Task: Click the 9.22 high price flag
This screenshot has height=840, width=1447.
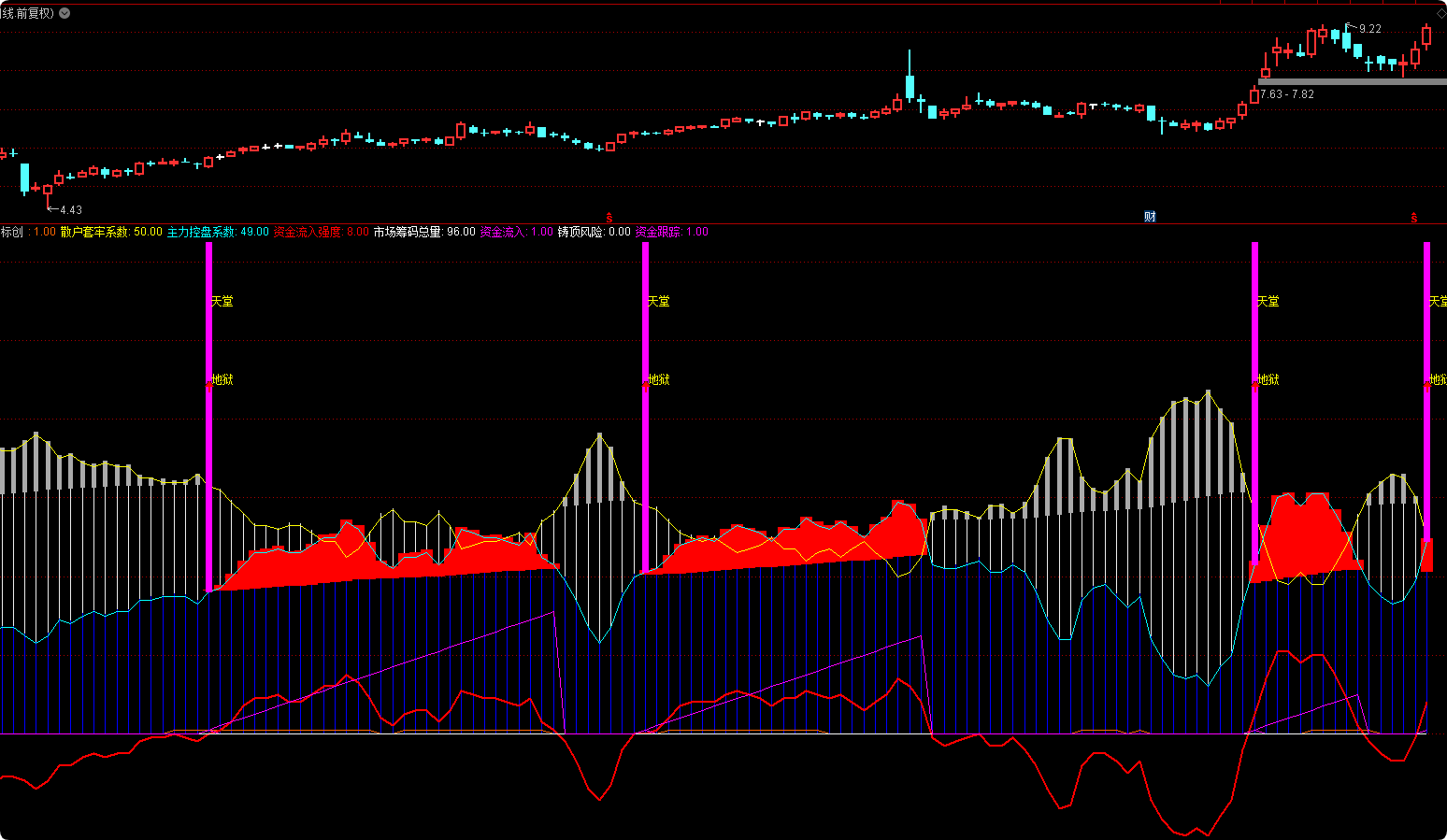Action: click(1368, 29)
